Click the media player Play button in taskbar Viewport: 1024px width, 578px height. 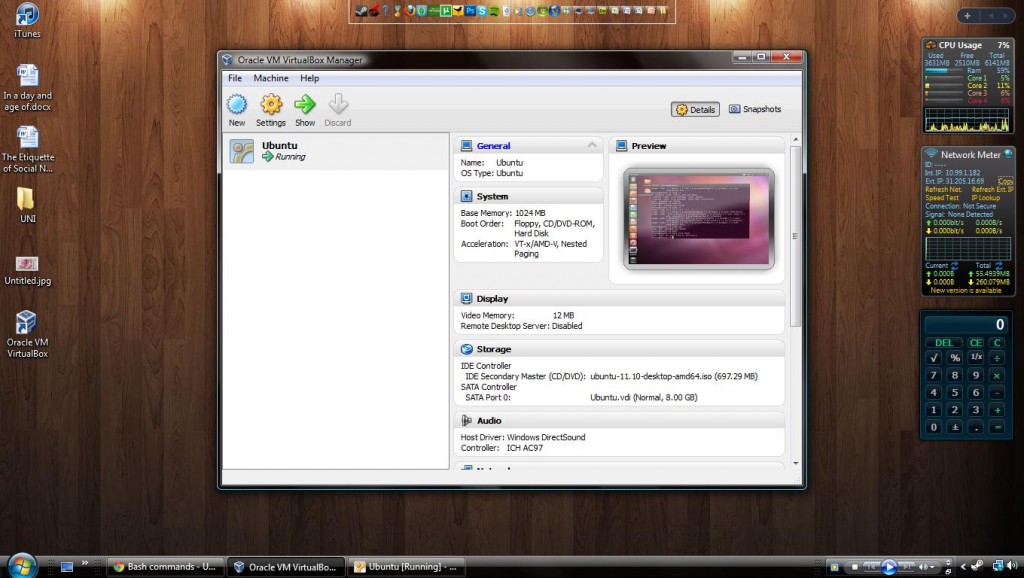click(888, 567)
